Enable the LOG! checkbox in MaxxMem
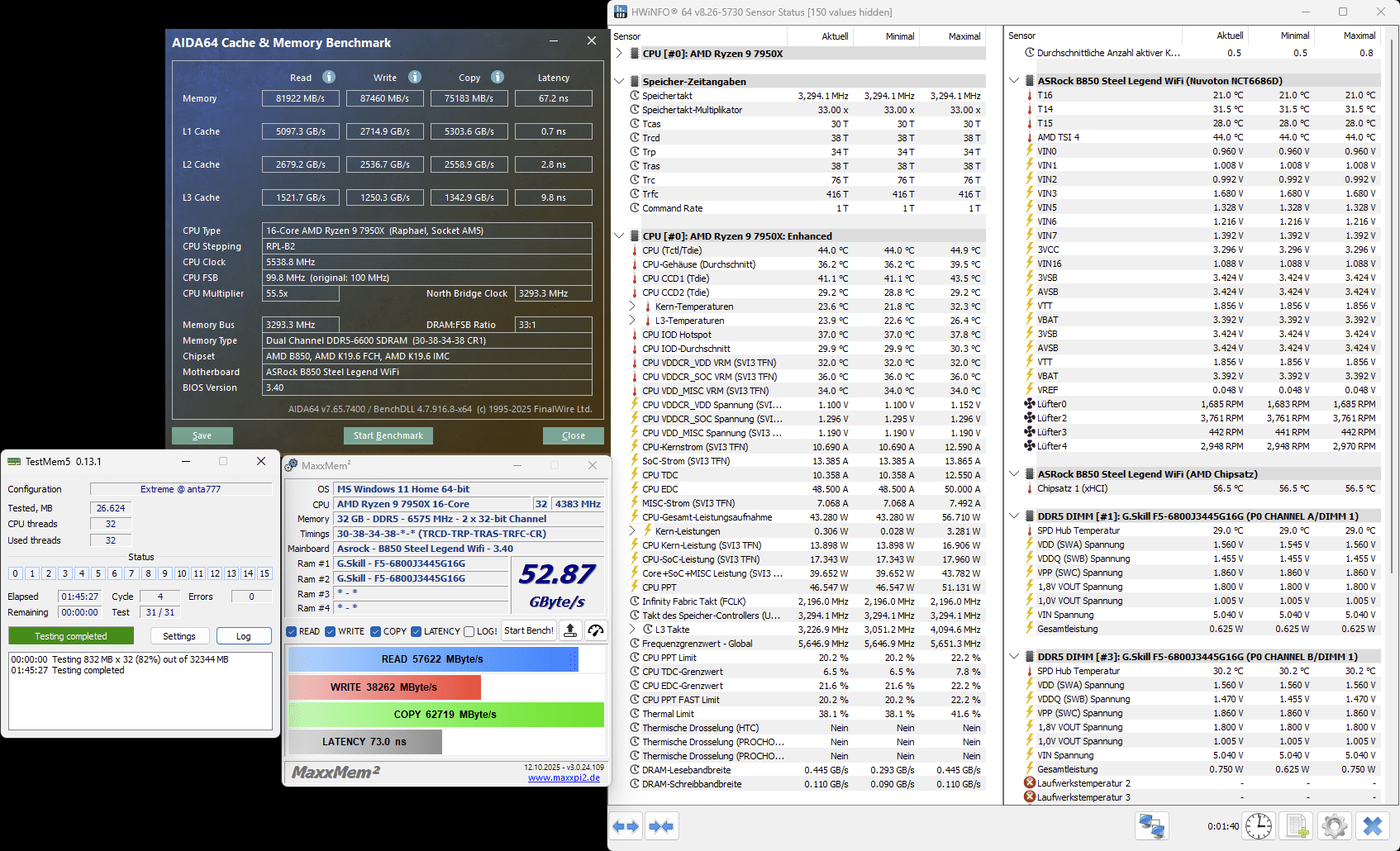The image size is (1400, 851). tap(469, 631)
